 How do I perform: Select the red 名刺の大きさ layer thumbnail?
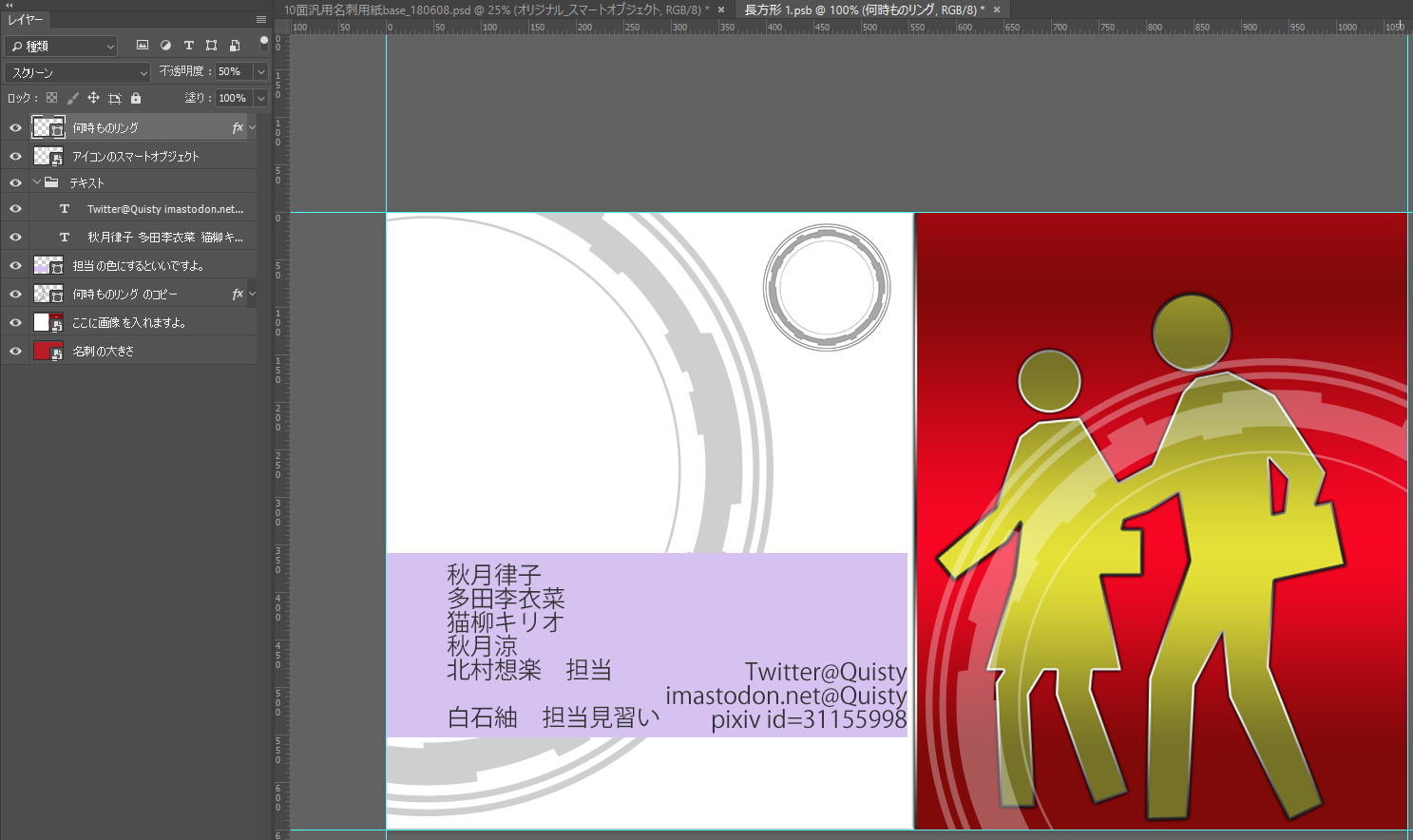click(x=48, y=352)
